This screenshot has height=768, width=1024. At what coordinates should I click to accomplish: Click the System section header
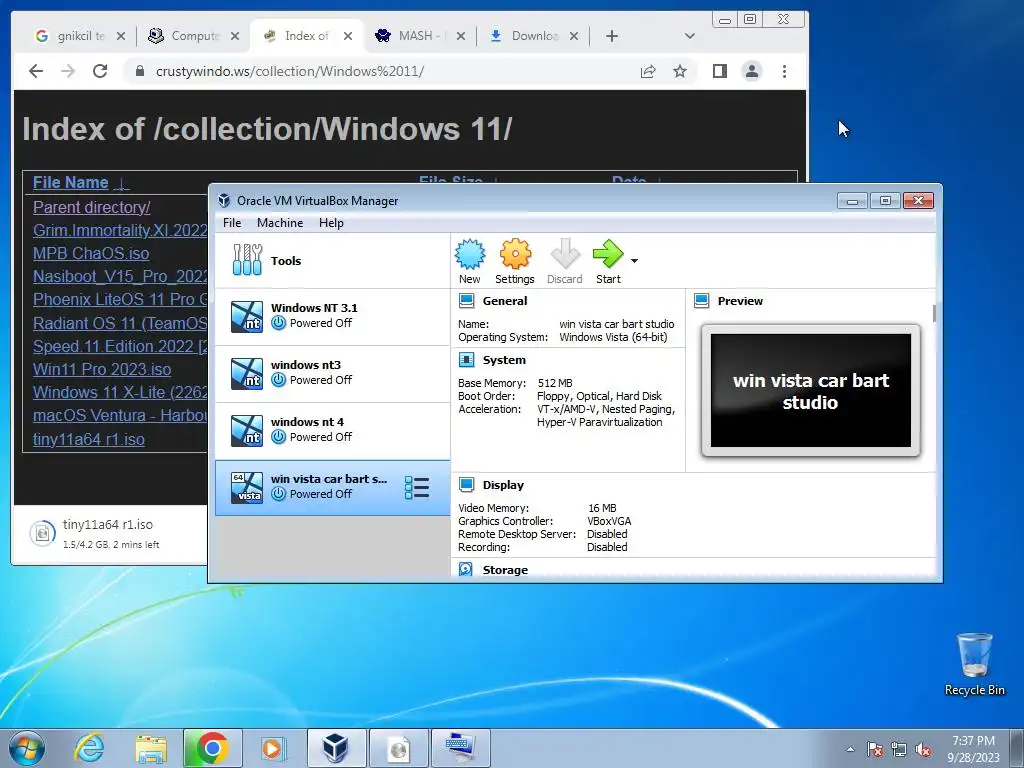[504, 360]
